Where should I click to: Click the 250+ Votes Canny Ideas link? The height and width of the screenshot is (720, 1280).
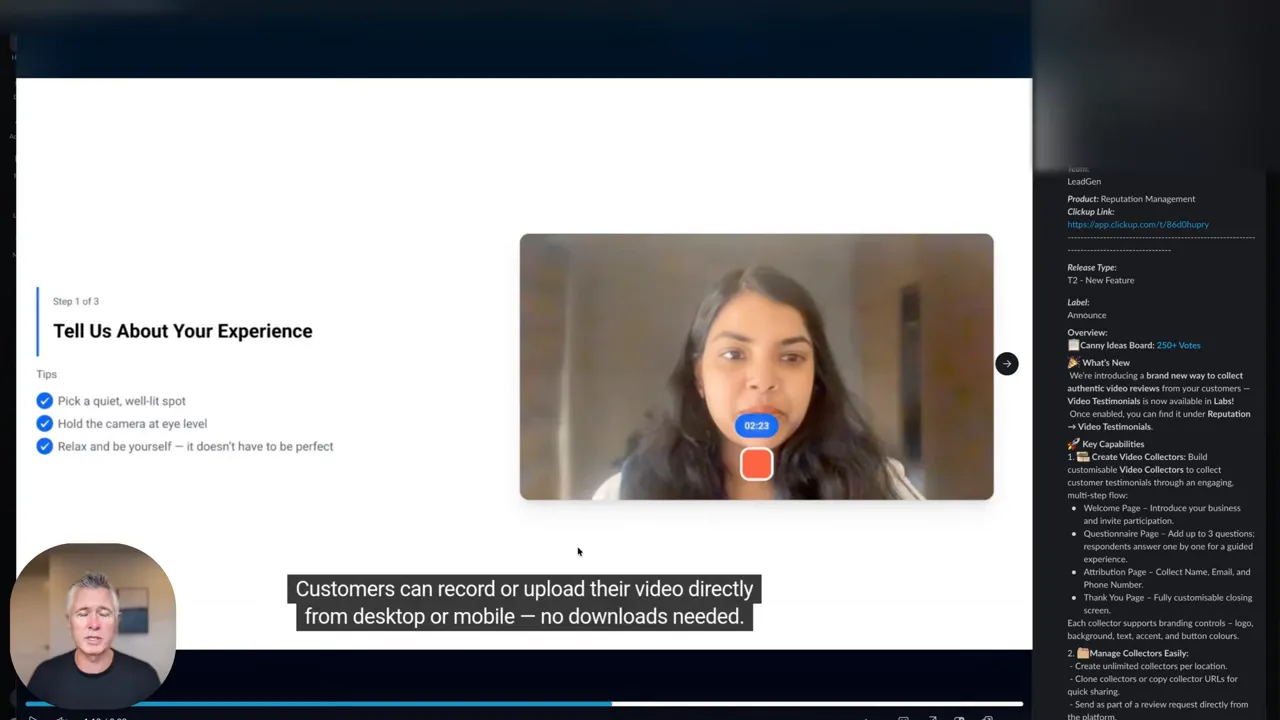(1178, 345)
